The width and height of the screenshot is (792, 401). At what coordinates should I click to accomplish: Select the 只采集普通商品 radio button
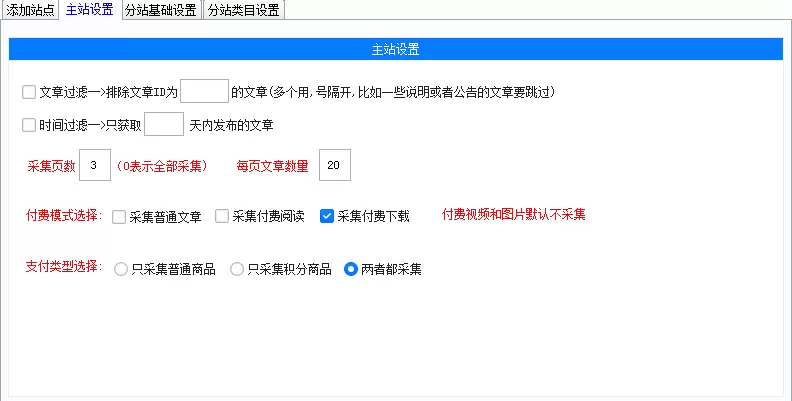point(121,270)
